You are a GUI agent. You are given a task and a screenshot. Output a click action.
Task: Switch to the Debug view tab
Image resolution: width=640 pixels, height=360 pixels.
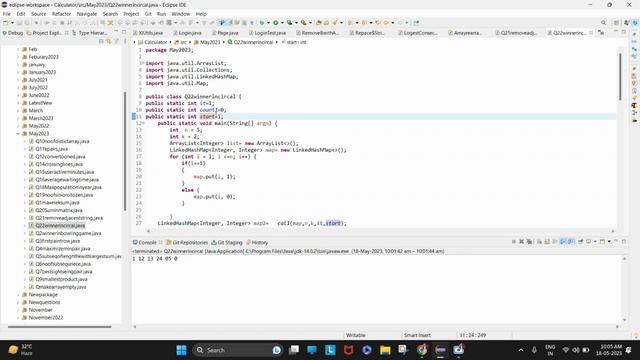coord(12,33)
